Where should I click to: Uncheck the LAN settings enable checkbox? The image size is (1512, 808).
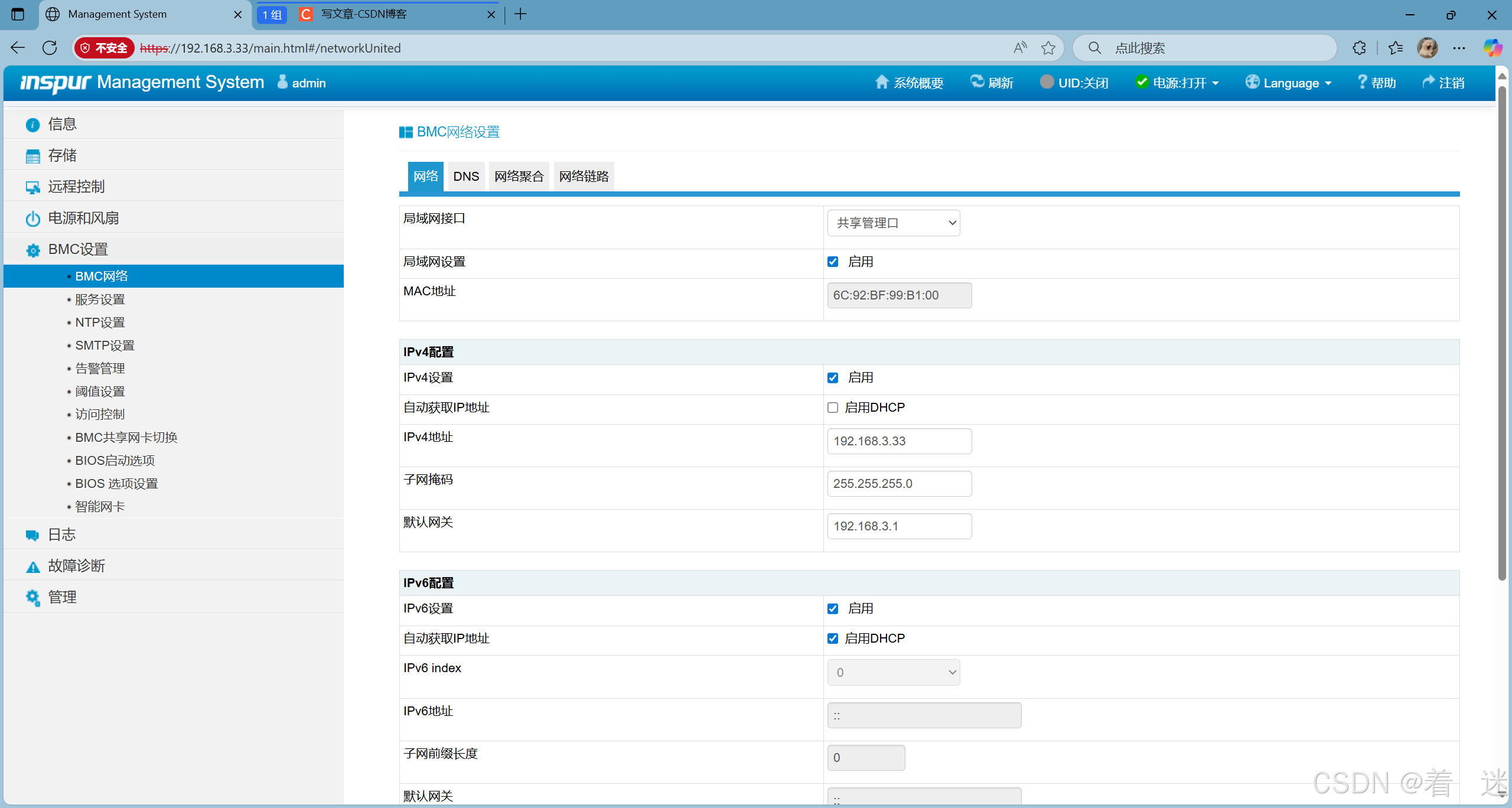[833, 262]
